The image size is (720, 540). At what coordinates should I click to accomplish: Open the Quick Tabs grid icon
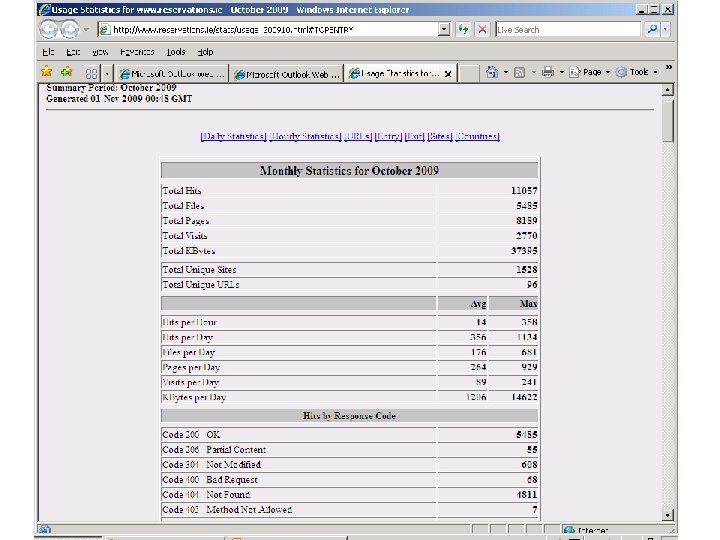[91, 73]
